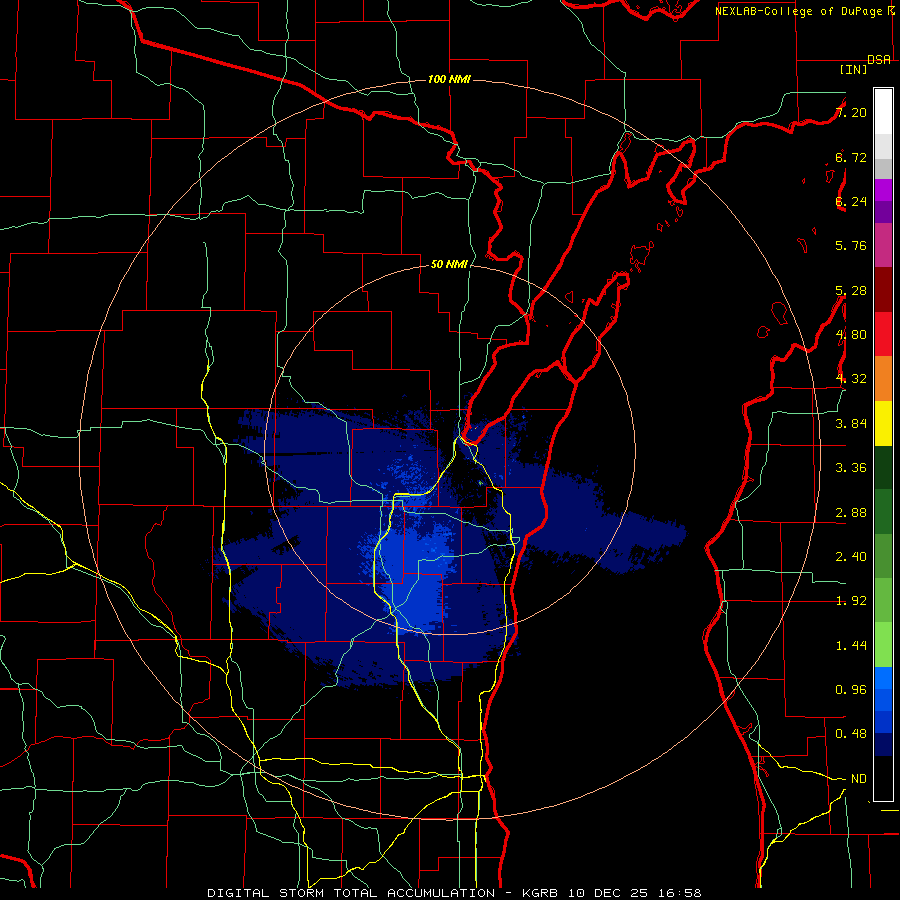
Task: Click the NEXLAB-College of DuPage credit text
Action: [x=805, y=11]
